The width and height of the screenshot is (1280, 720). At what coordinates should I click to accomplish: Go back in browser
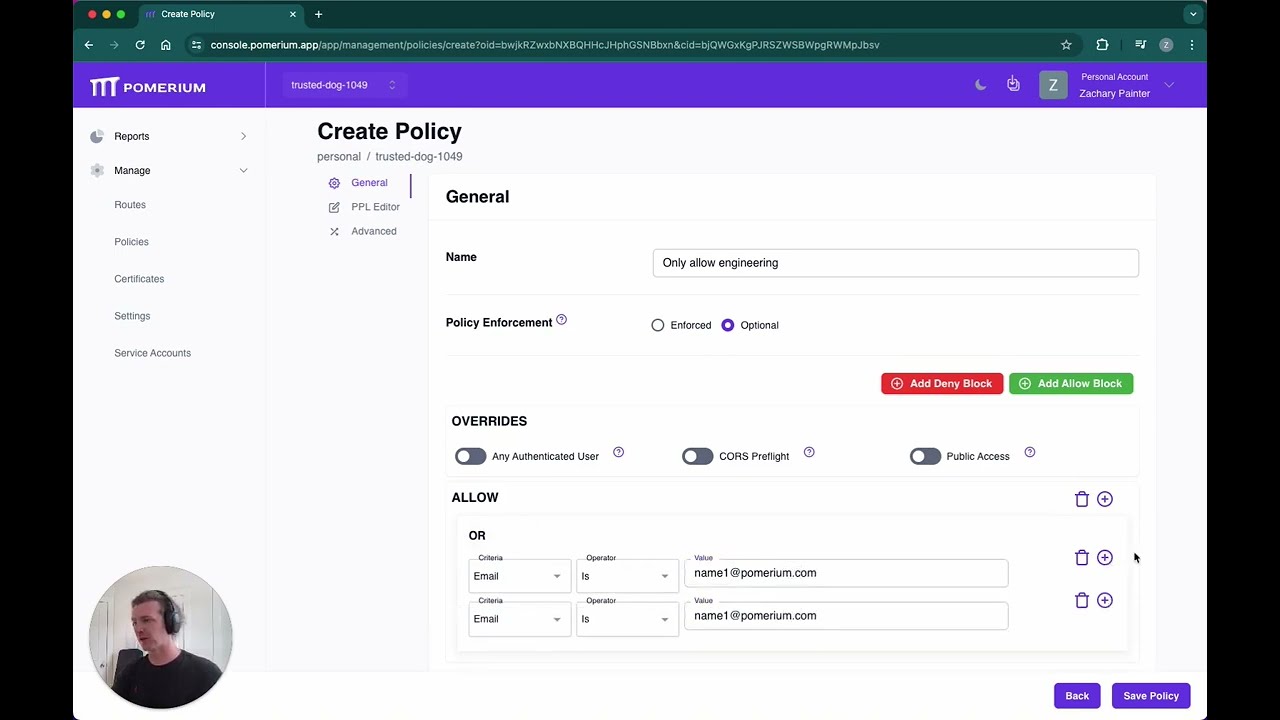click(88, 45)
